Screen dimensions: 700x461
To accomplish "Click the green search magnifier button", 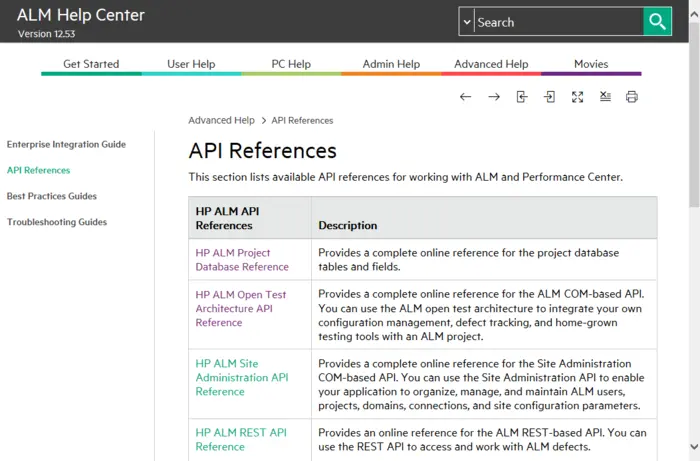I will (657, 21).
